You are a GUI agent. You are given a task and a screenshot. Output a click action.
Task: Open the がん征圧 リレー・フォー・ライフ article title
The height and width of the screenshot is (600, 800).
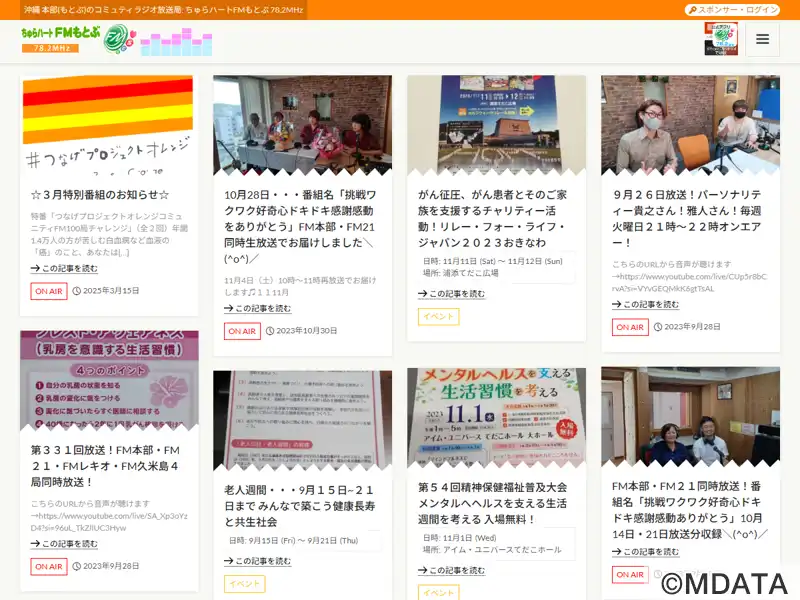coord(493,218)
